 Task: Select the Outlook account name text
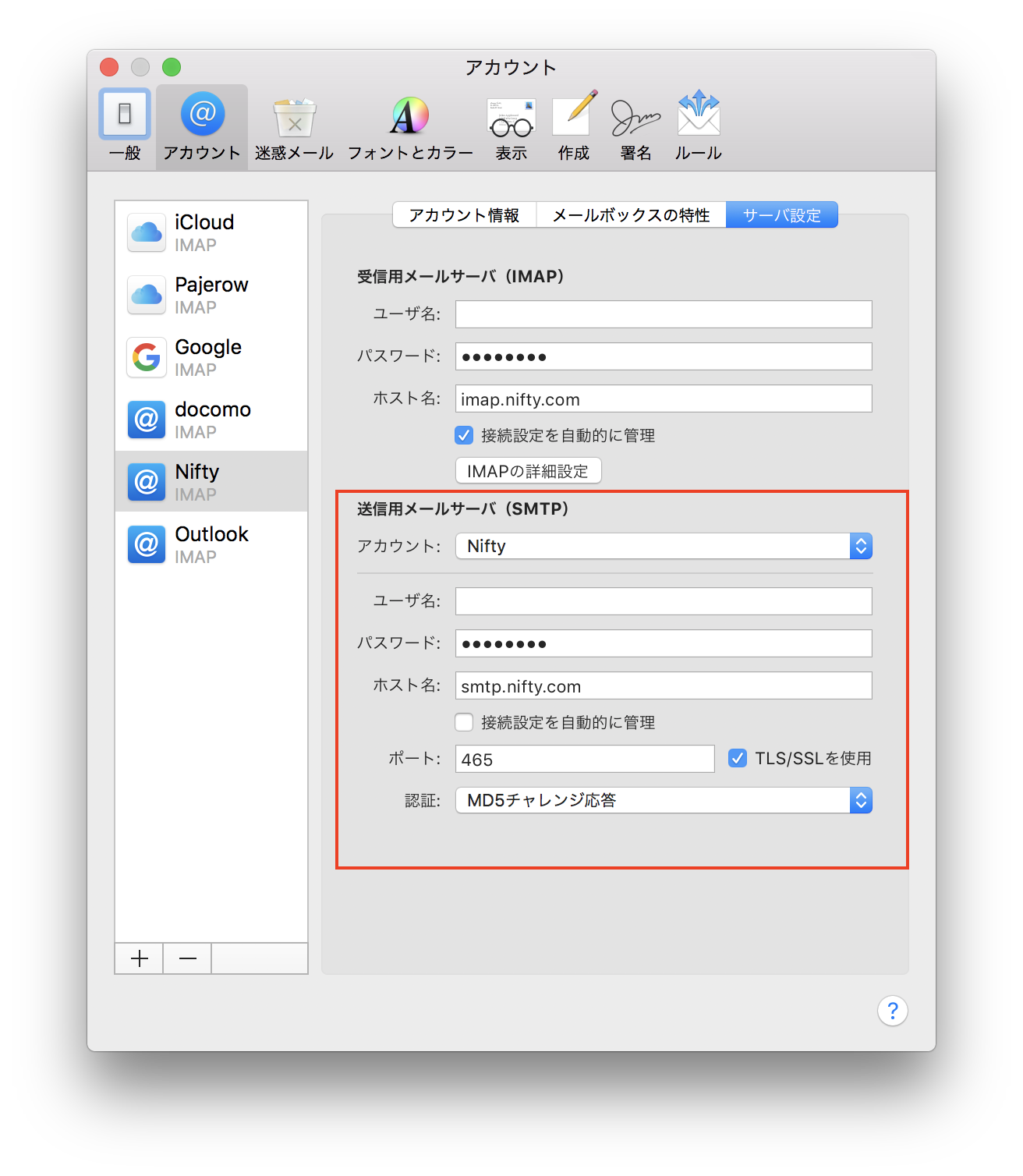212,534
